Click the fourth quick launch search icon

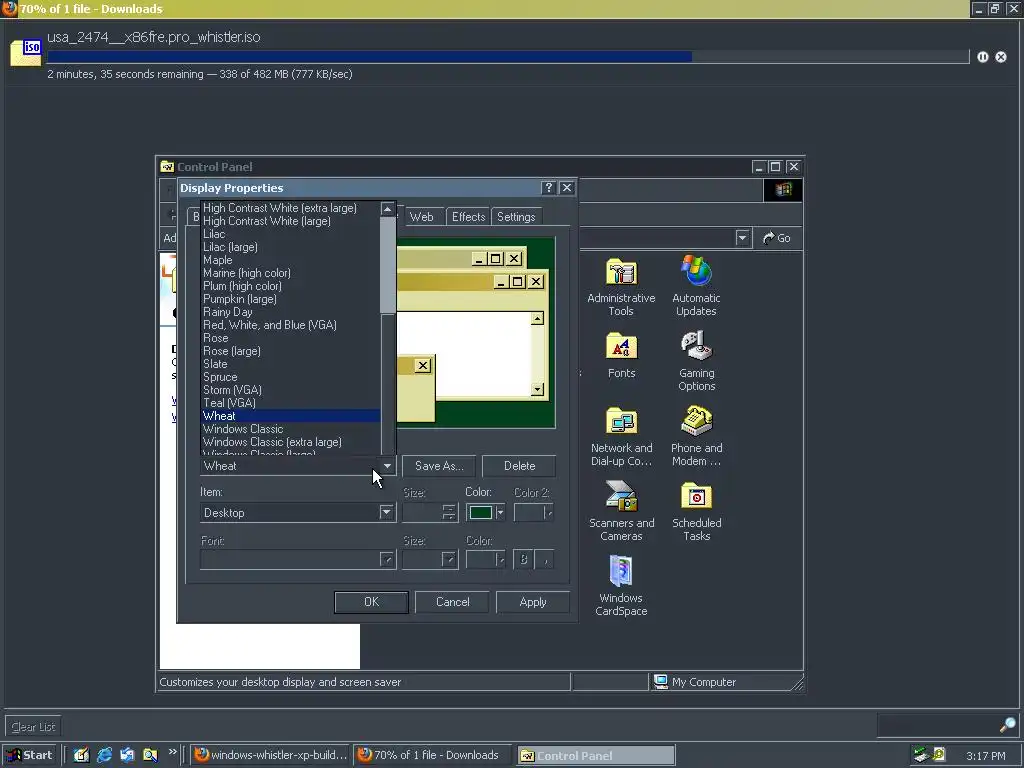pyautogui.click(x=150, y=755)
